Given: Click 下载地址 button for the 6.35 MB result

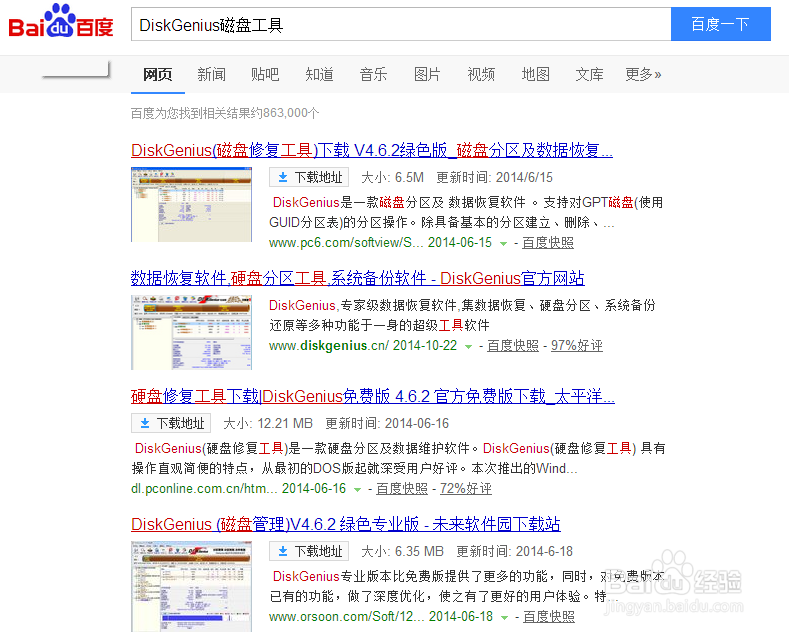Looking at the screenshot, I should [x=309, y=551].
